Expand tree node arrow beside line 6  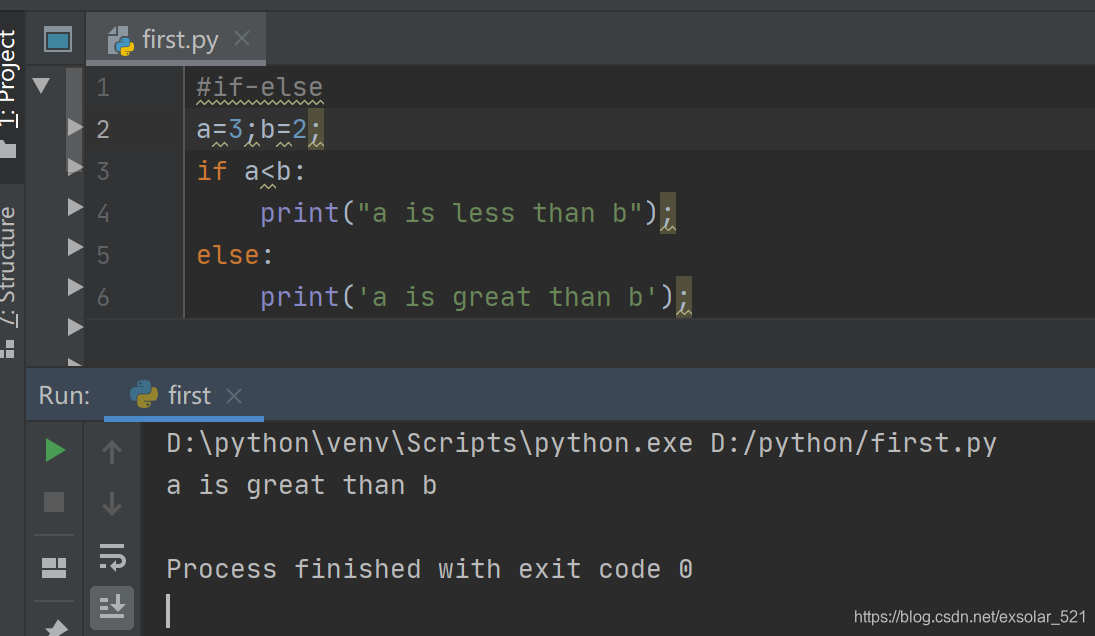[75, 287]
